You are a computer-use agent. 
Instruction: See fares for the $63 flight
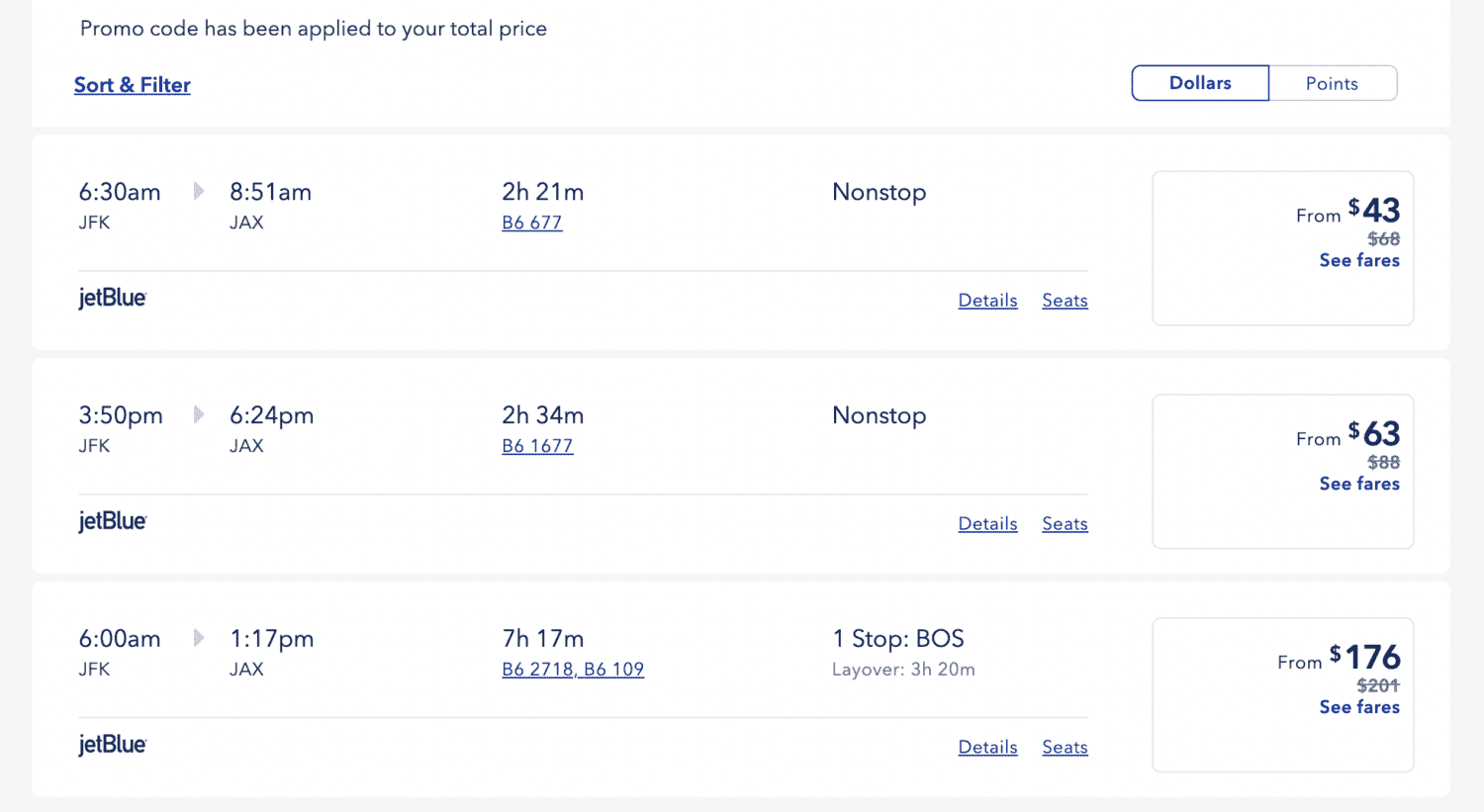click(x=1358, y=484)
